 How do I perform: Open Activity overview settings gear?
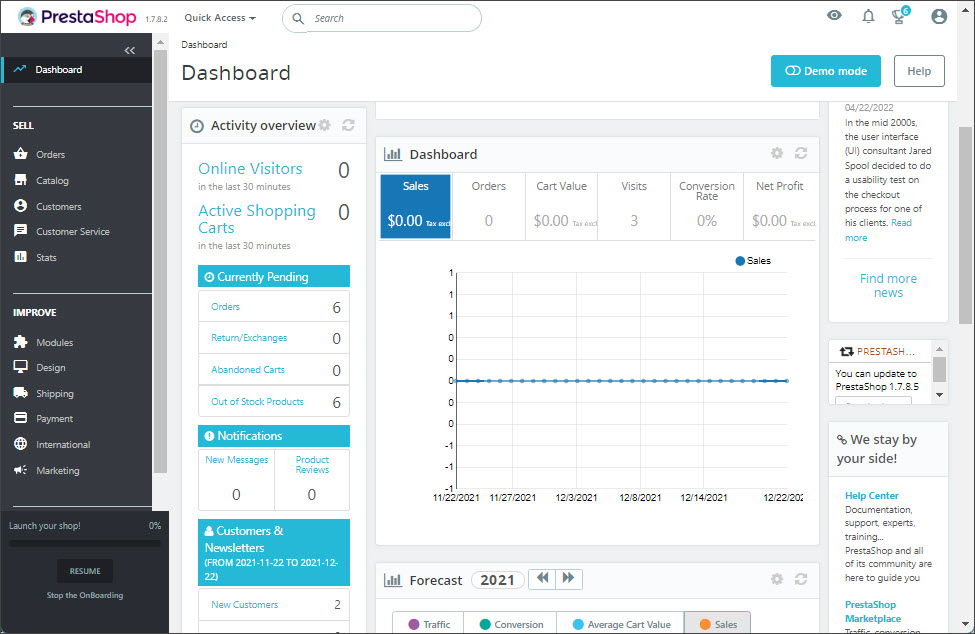325,125
